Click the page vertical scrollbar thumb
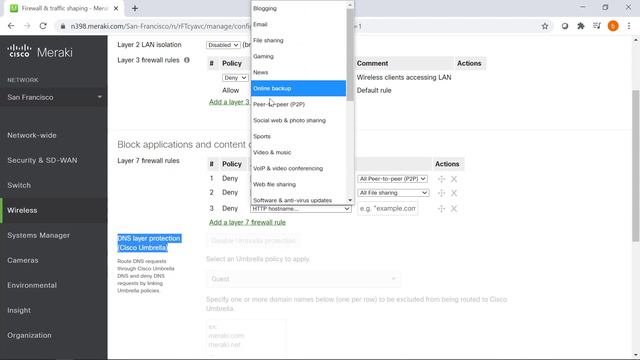 tap(636, 165)
